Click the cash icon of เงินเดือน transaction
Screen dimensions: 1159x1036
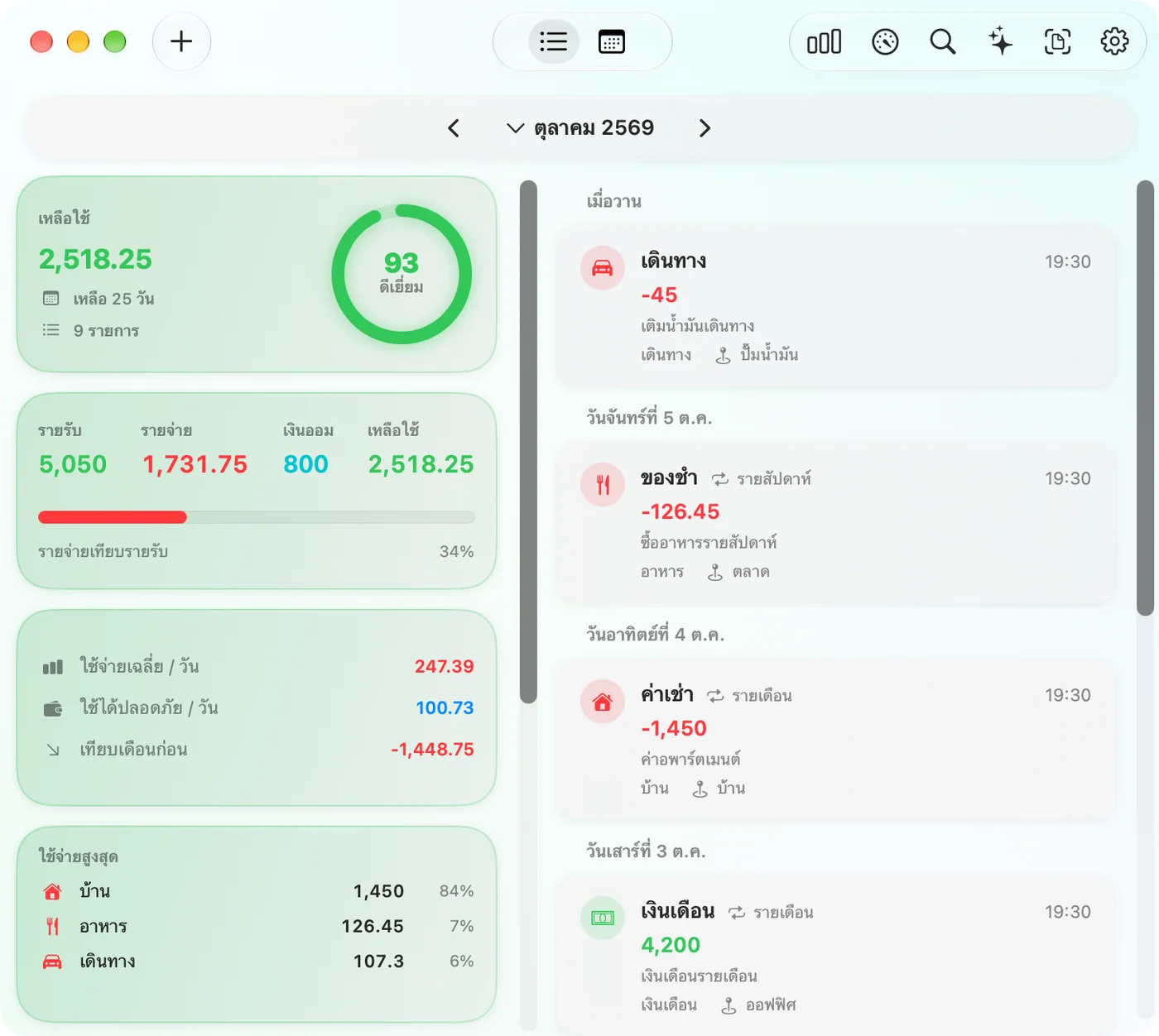[603, 918]
